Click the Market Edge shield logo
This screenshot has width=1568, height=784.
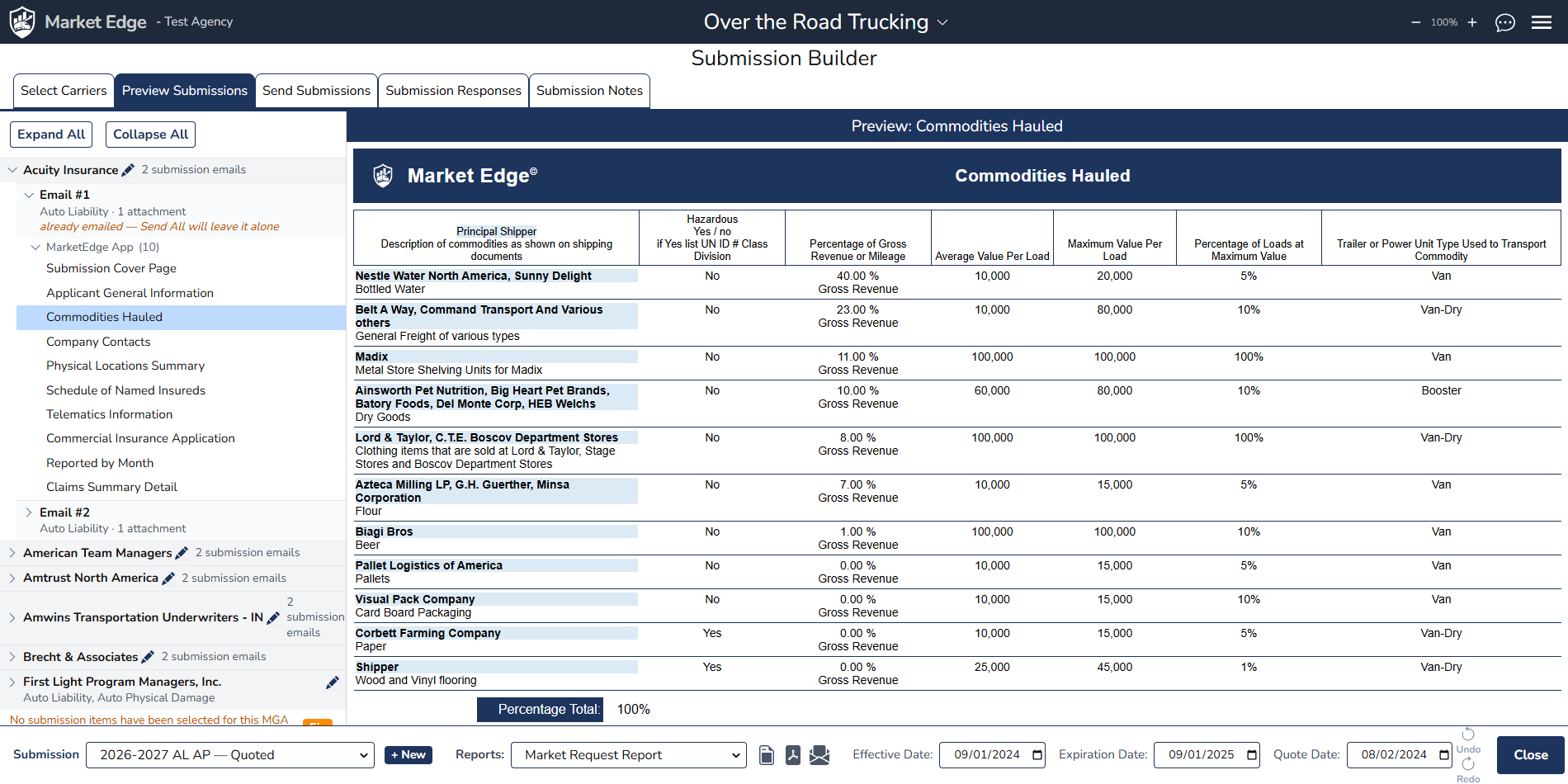pos(22,21)
